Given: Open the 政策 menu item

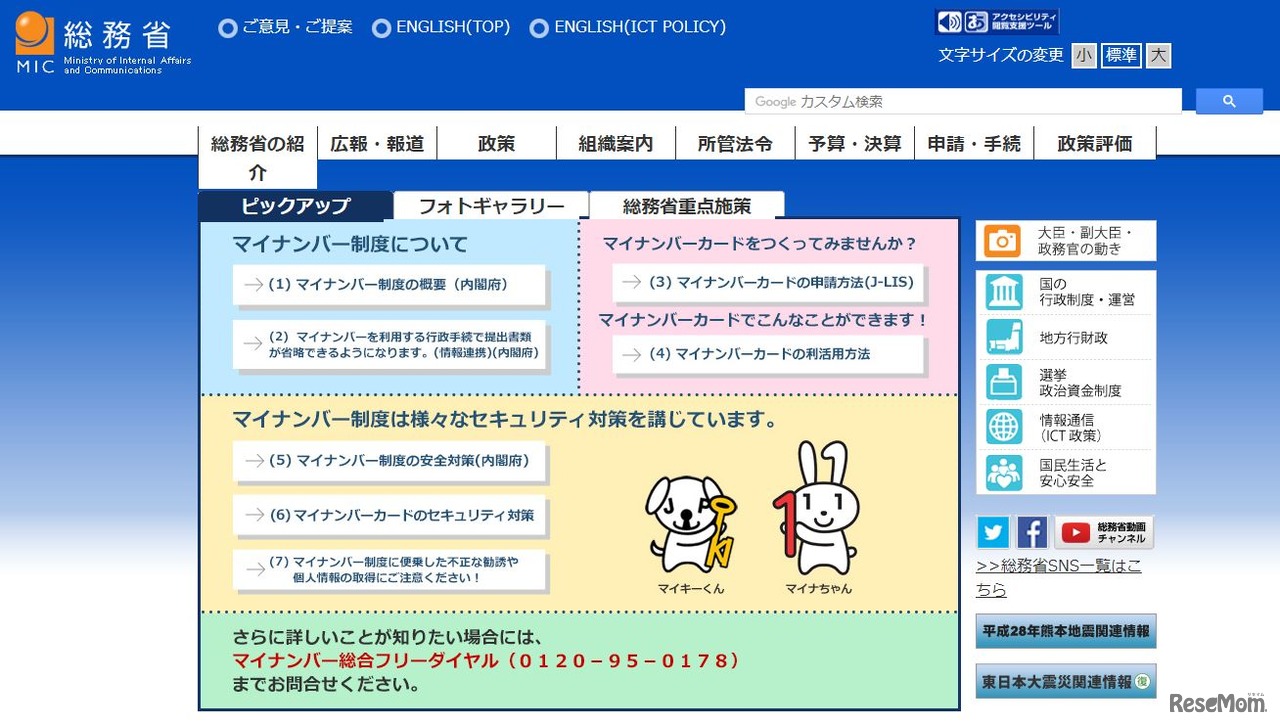Looking at the screenshot, I should click(496, 143).
